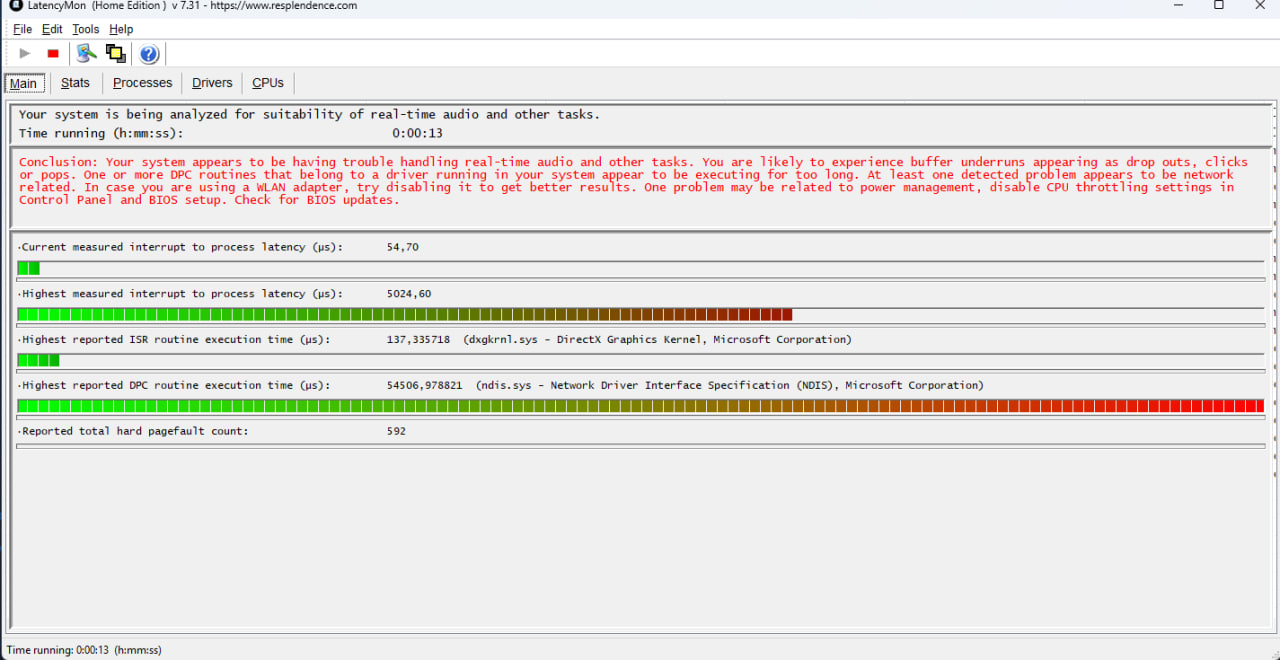
Task: Open the File menu
Action: [22, 29]
